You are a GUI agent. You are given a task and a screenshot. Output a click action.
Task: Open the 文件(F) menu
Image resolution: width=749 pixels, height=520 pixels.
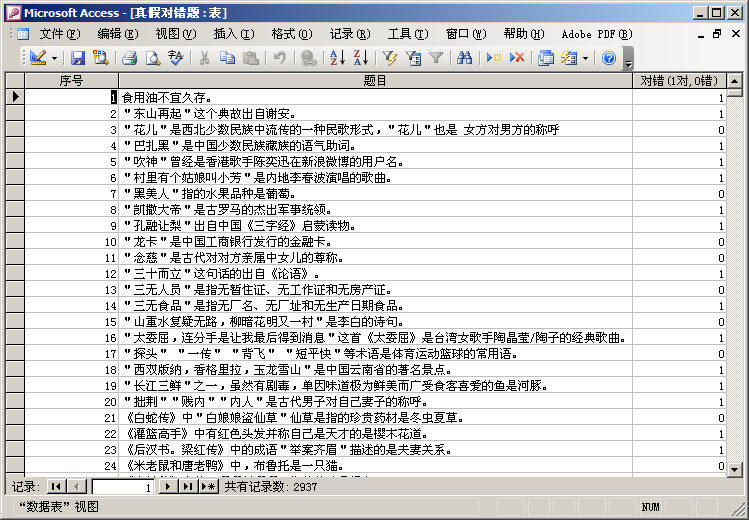pyautogui.click(x=60, y=34)
